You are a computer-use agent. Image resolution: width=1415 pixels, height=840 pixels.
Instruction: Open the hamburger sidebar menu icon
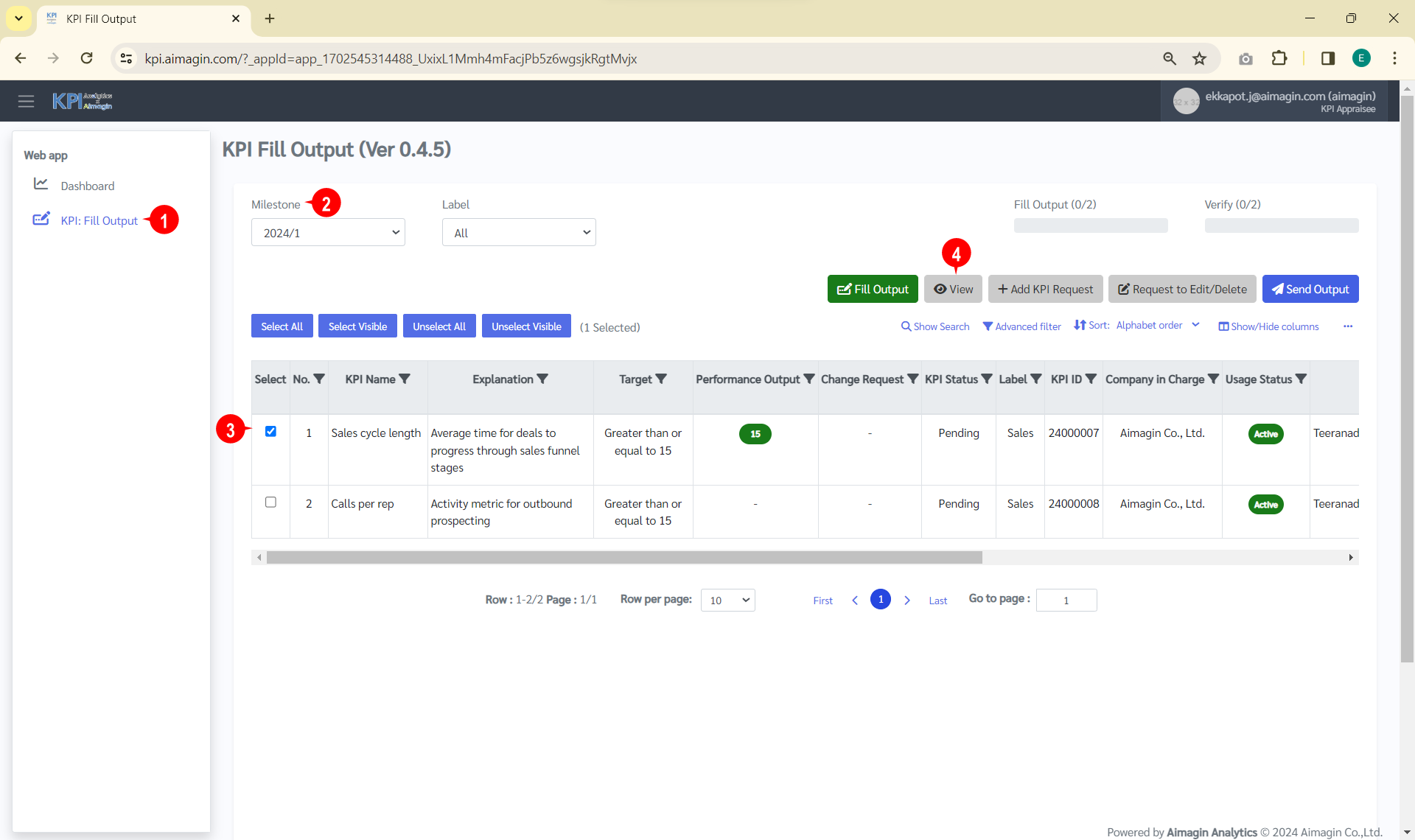click(x=27, y=101)
